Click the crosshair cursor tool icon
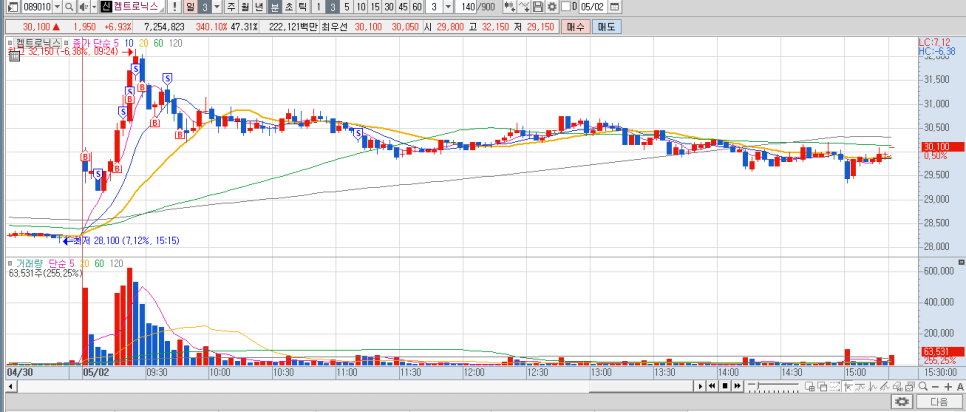The image size is (966, 412). point(848,386)
